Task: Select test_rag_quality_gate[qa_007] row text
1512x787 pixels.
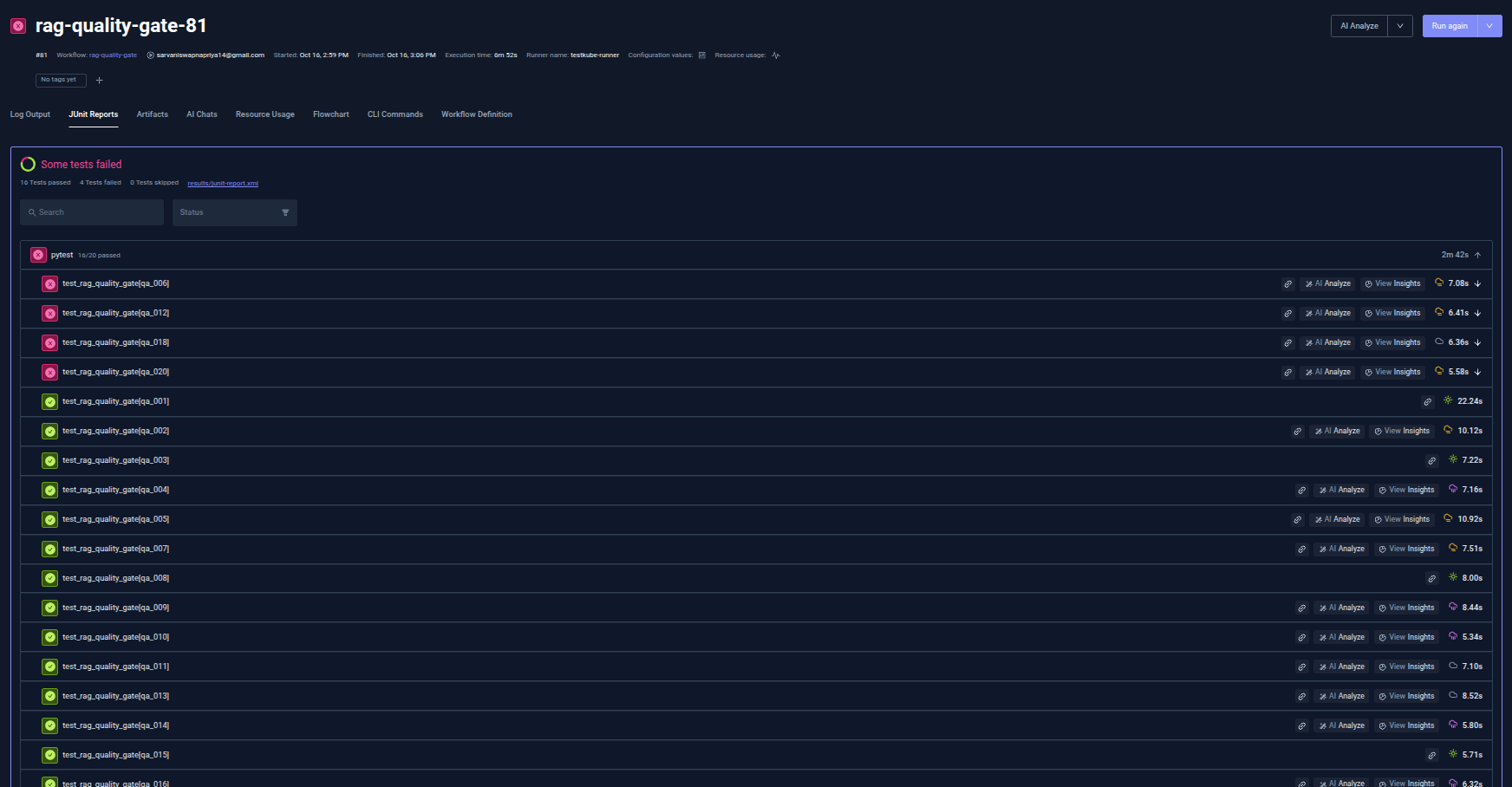Action: click(x=115, y=549)
